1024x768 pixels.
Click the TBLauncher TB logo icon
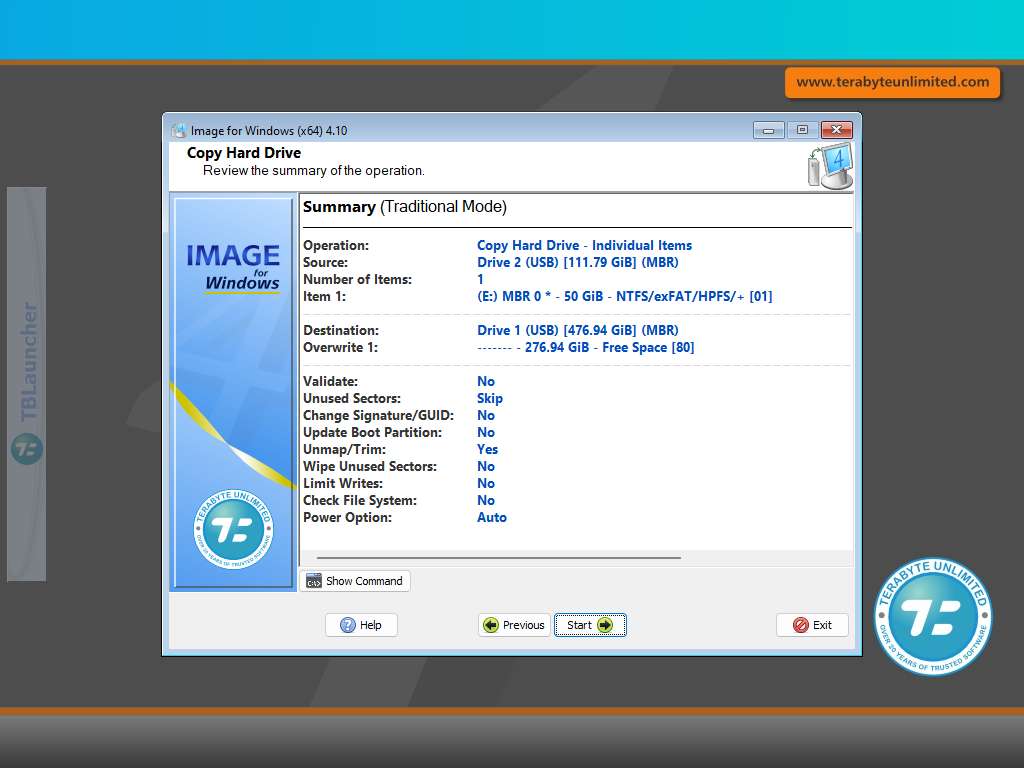[27, 449]
